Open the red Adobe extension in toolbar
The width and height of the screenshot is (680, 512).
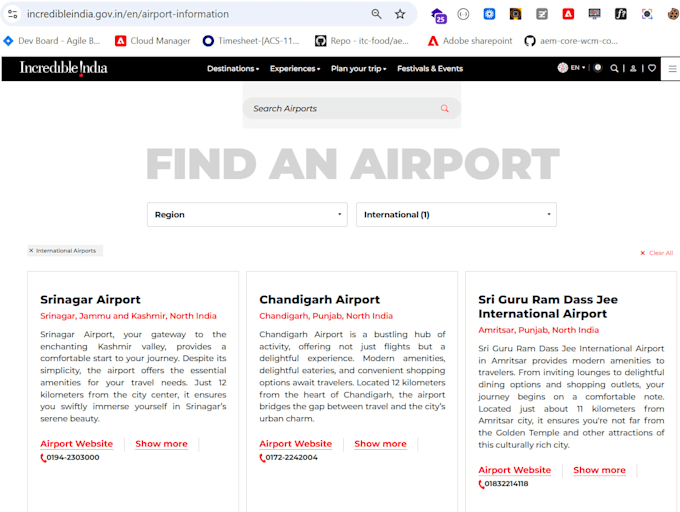pyautogui.click(x=568, y=14)
